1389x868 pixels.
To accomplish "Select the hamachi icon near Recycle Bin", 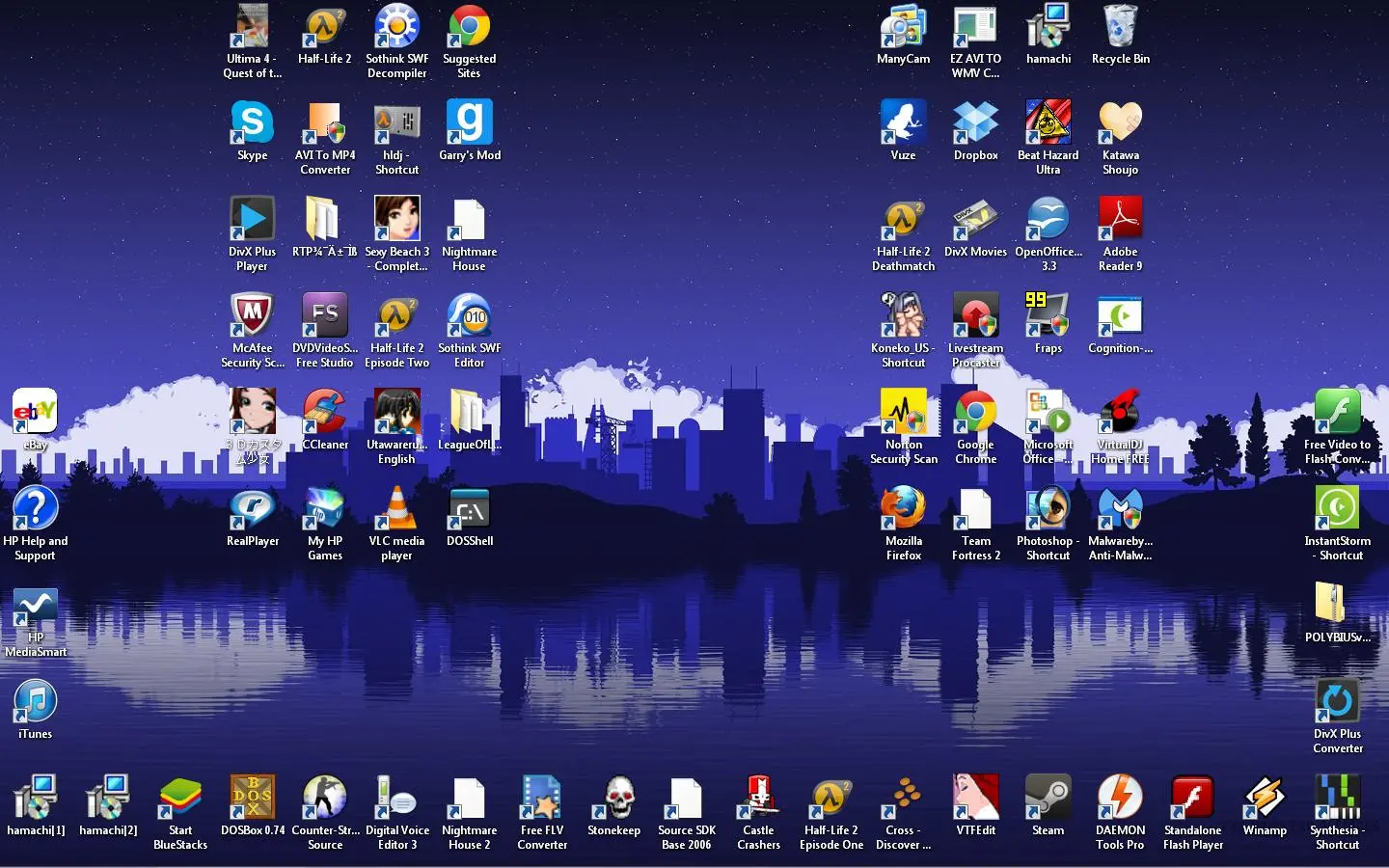I will click(x=1049, y=26).
